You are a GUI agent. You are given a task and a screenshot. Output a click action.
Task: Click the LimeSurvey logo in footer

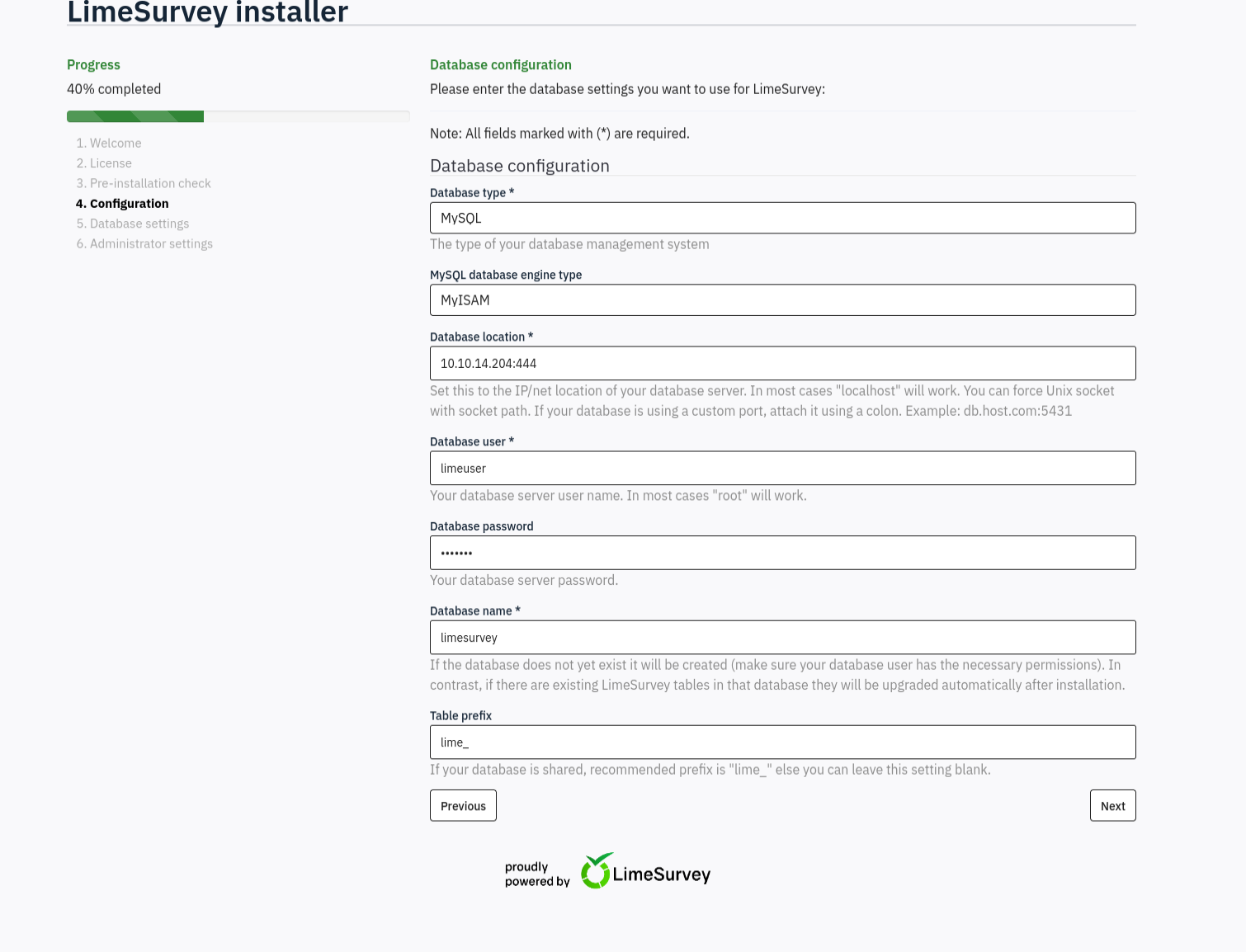[x=645, y=872]
